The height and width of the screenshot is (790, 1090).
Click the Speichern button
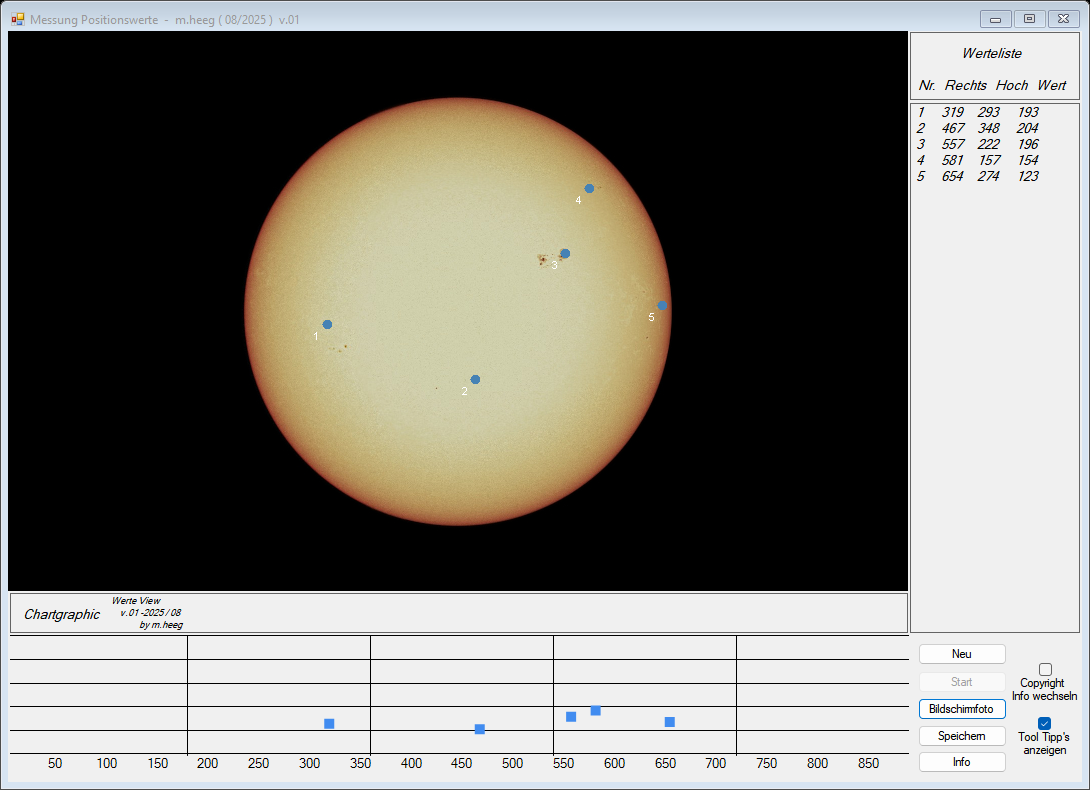[962, 736]
